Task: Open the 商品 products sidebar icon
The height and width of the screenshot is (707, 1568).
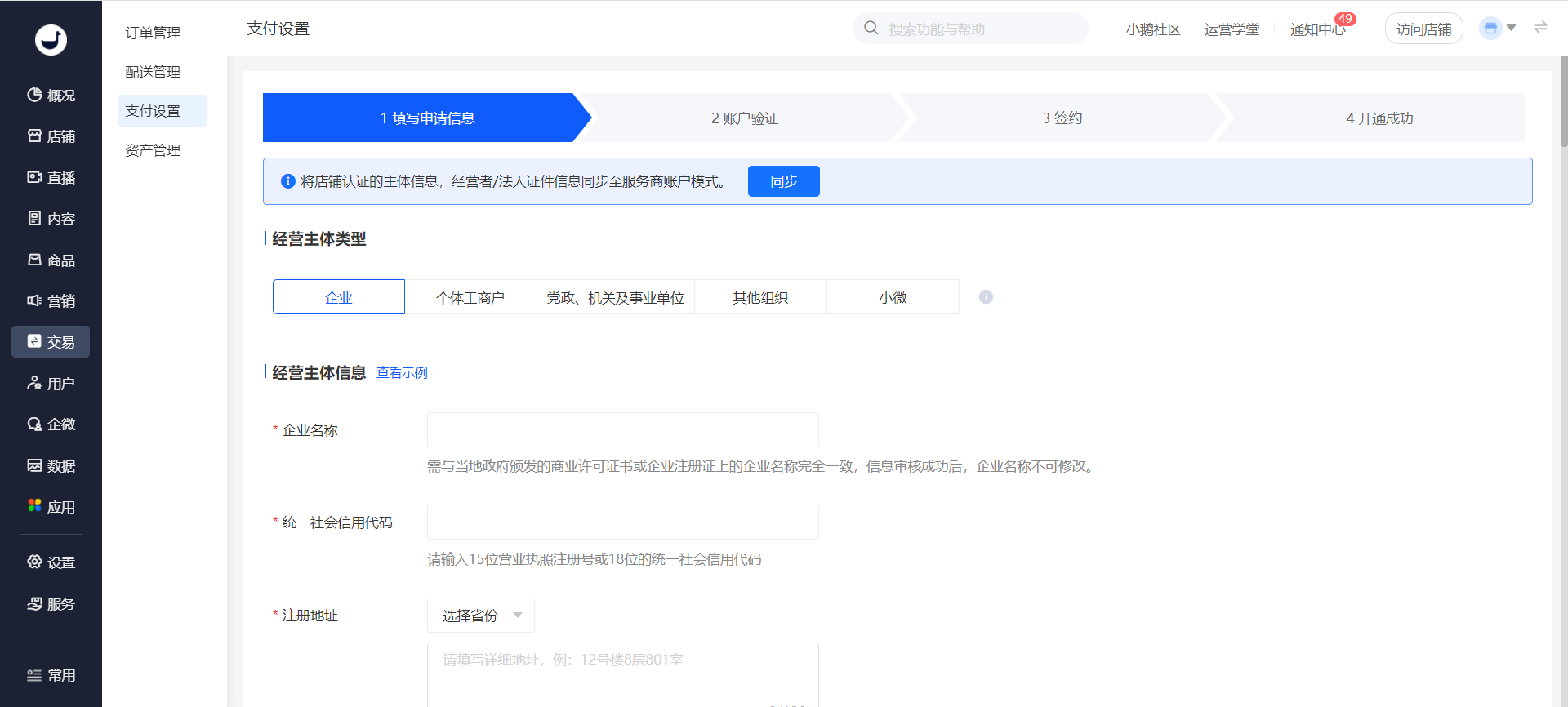Action: (x=34, y=260)
